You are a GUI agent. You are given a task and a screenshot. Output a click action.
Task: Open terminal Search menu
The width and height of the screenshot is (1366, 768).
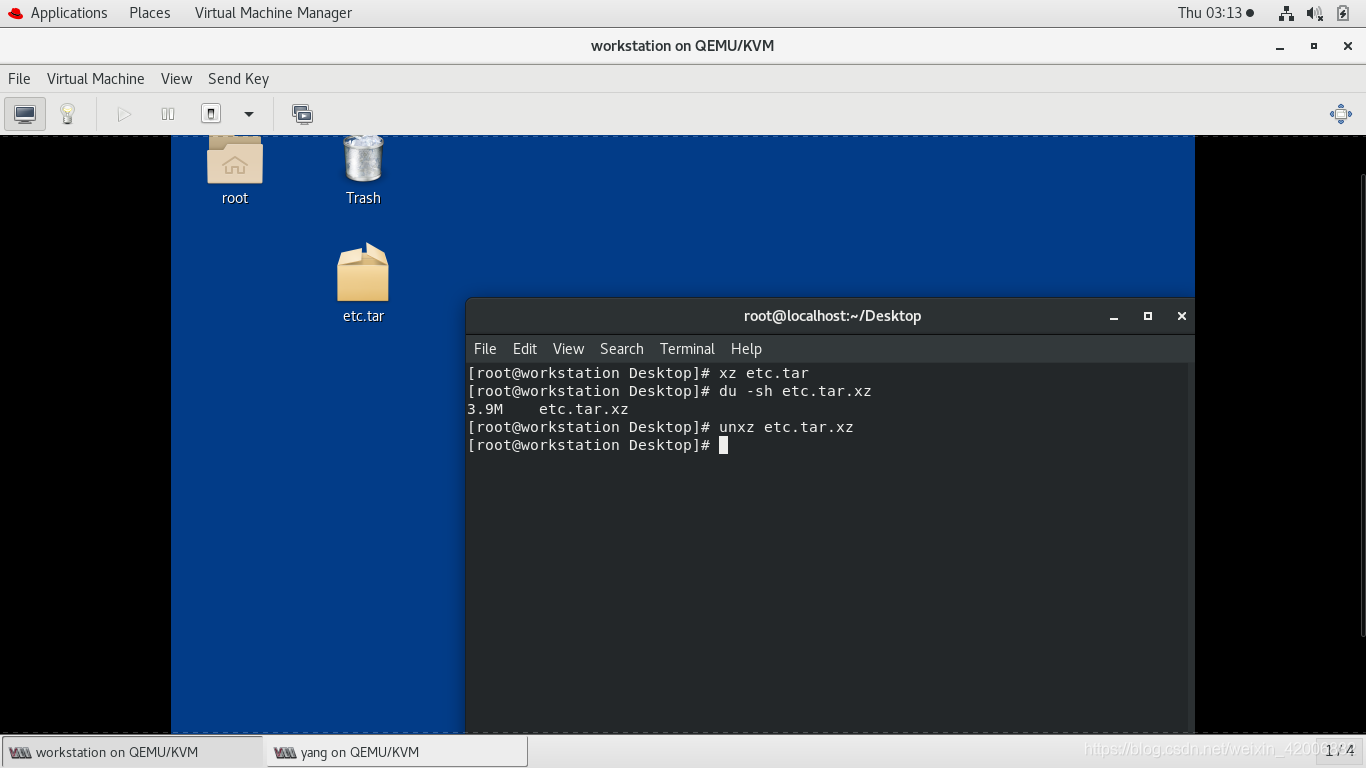point(622,349)
